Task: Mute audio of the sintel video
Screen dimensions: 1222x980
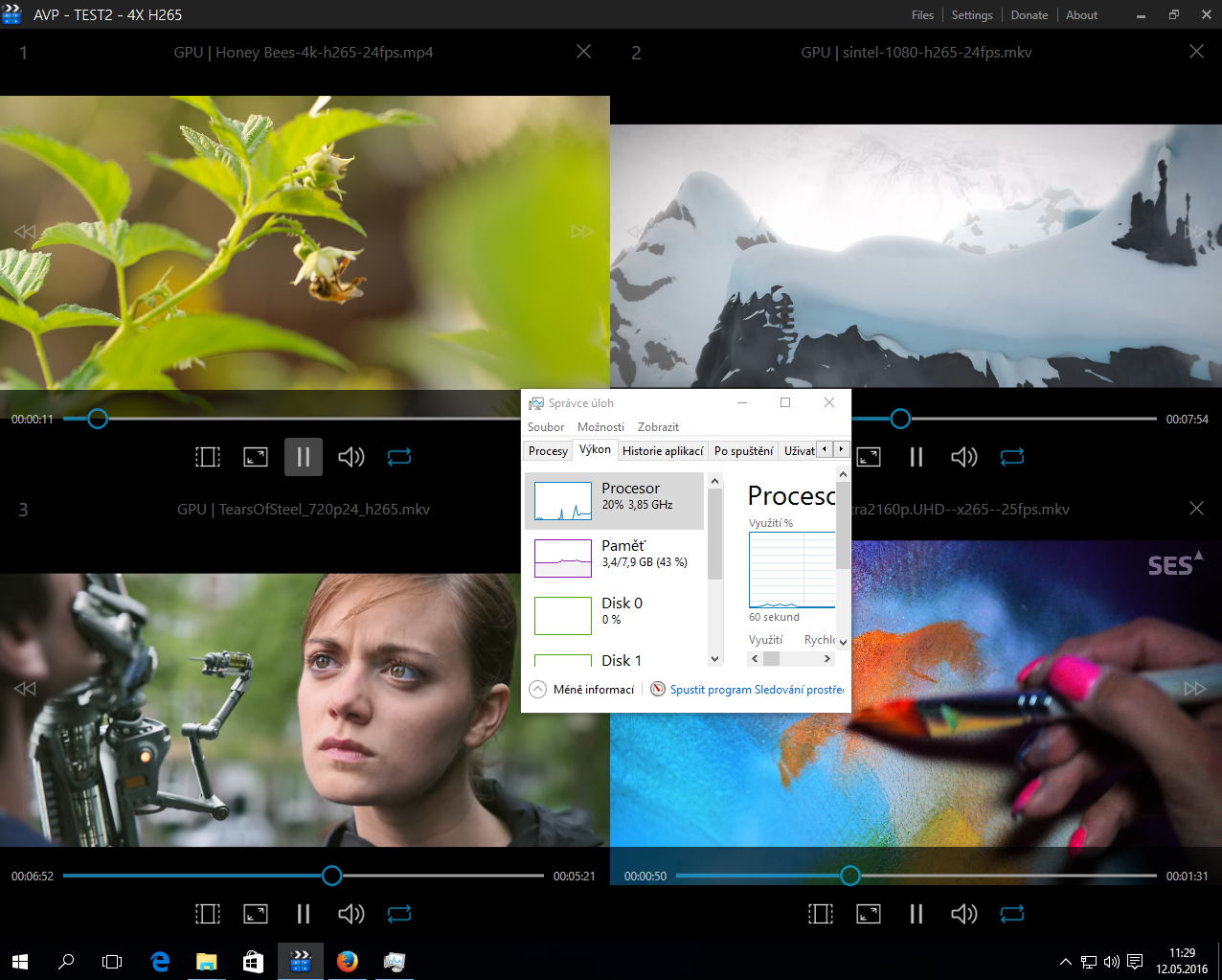Action: (x=964, y=457)
